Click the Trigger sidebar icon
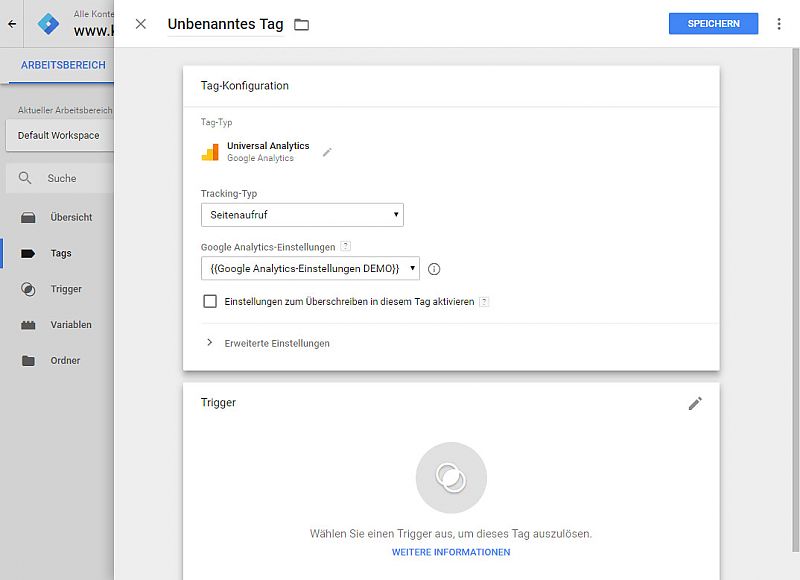Screen dimensions: 800x580 [28, 289]
